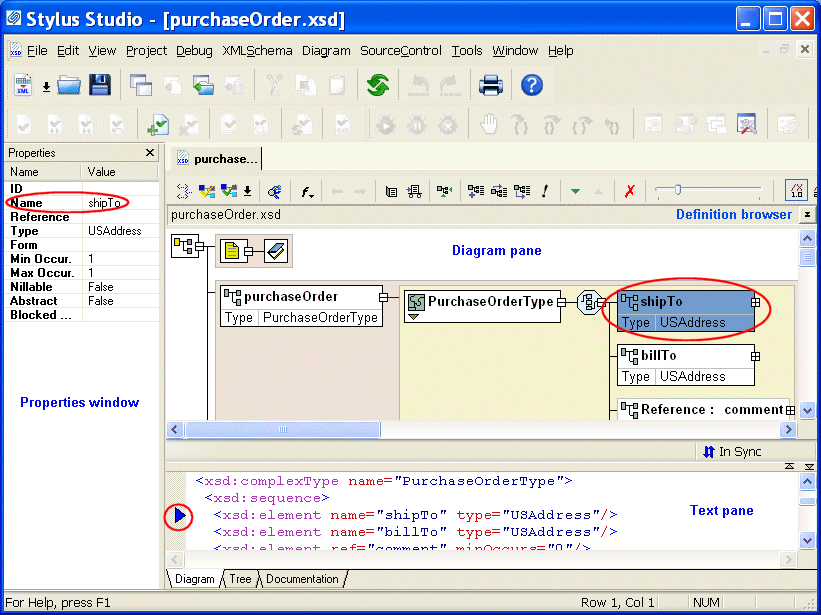
Task: Switch to the Tree tab
Action: coord(240,579)
